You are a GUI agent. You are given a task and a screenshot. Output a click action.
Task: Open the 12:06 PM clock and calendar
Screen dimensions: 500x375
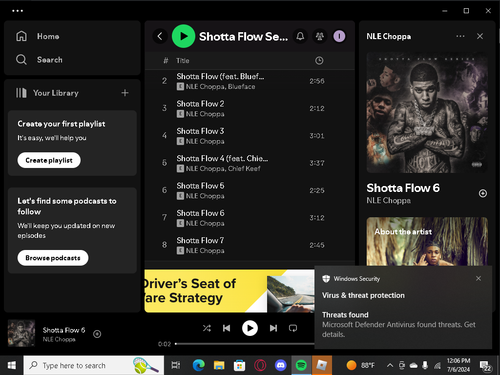(x=458, y=365)
